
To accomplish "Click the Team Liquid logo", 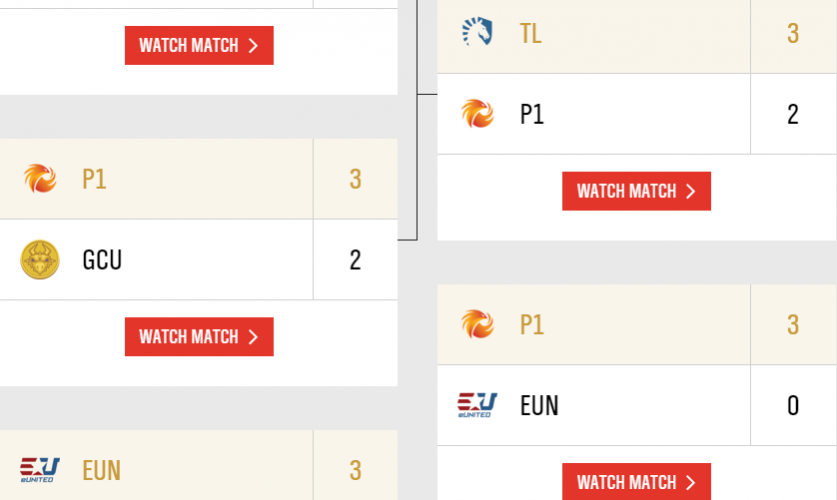I will [477, 33].
